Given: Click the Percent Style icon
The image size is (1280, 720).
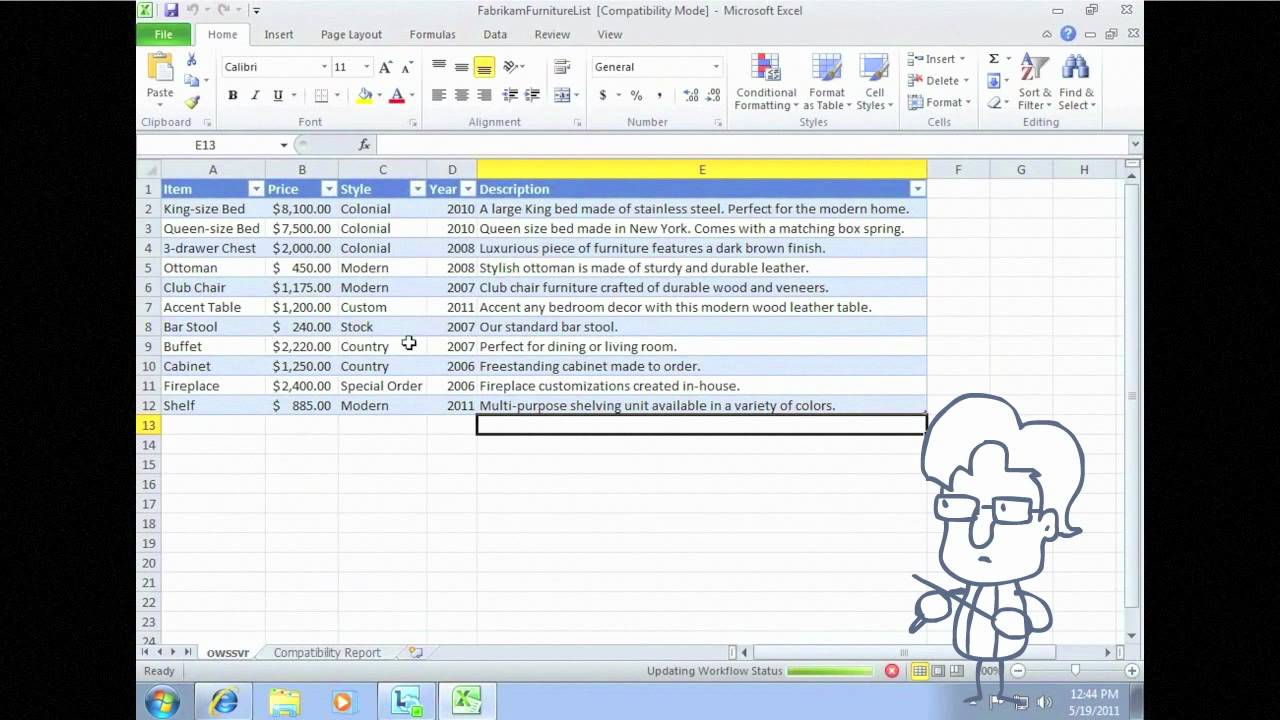Looking at the screenshot, I should [636, 95].
